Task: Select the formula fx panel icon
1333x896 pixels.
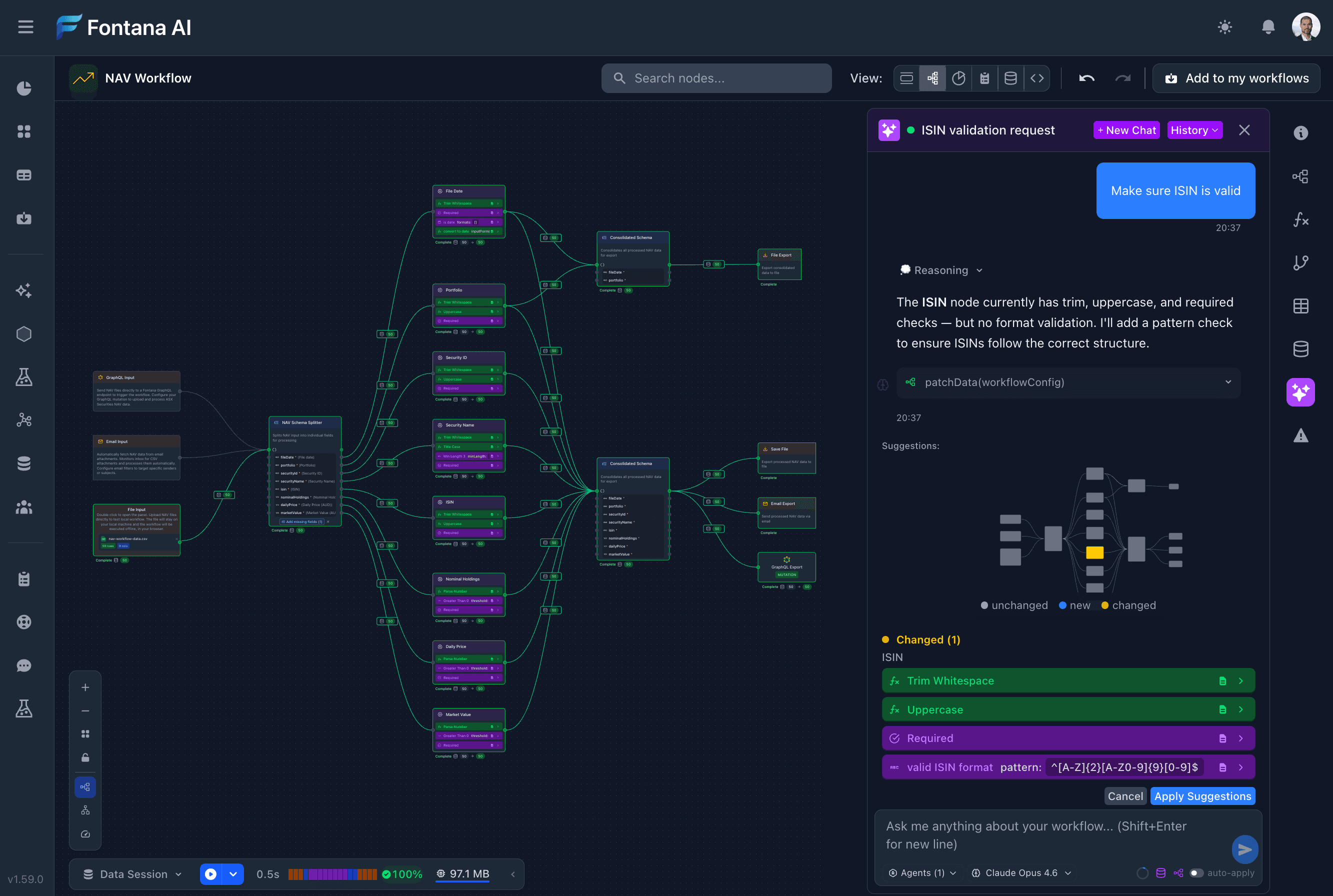Action: pos(1301,220)
